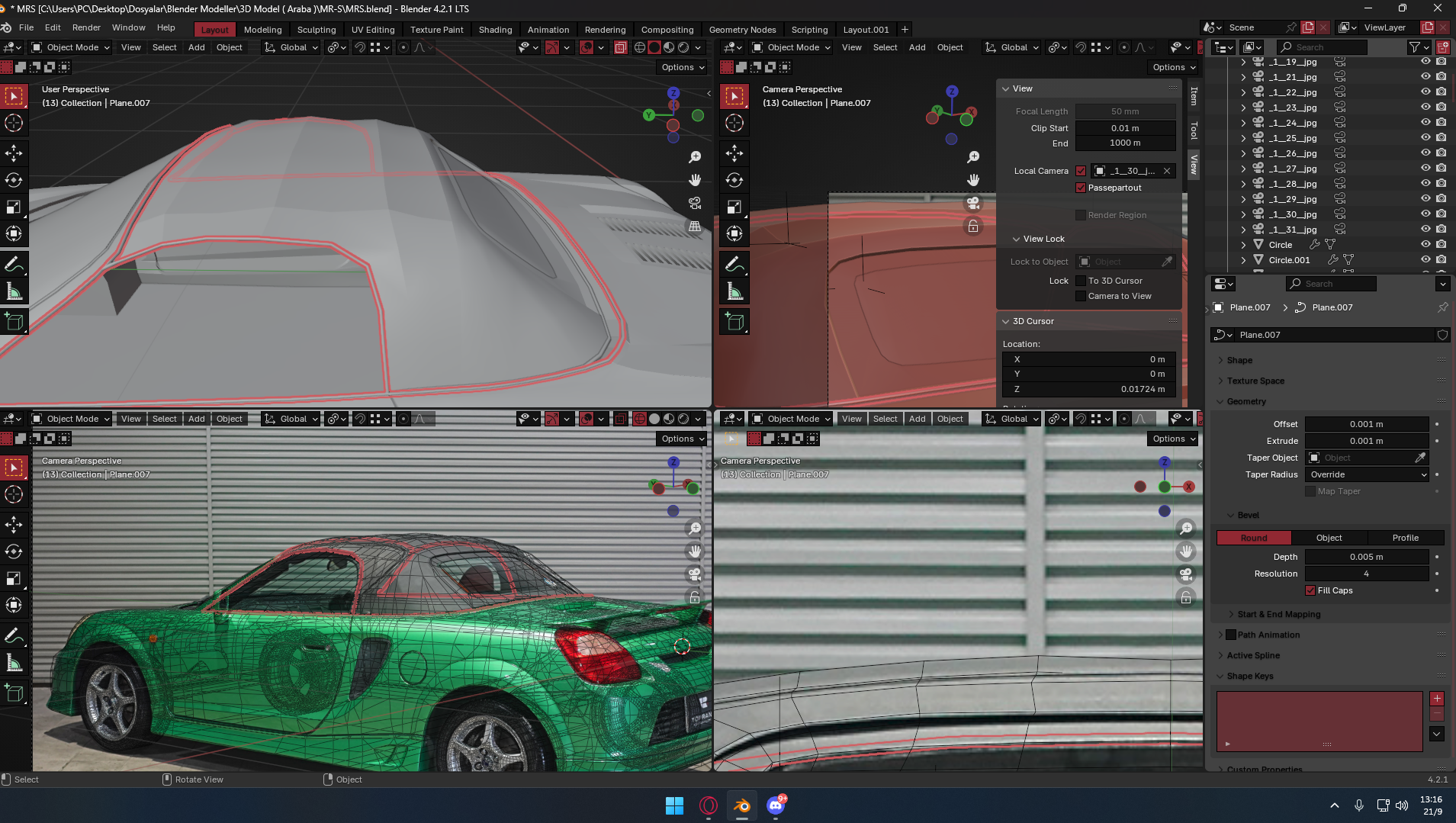
Task: Select the Select Box tool in User Perspective viewport
Action: (x=14, y=96)
